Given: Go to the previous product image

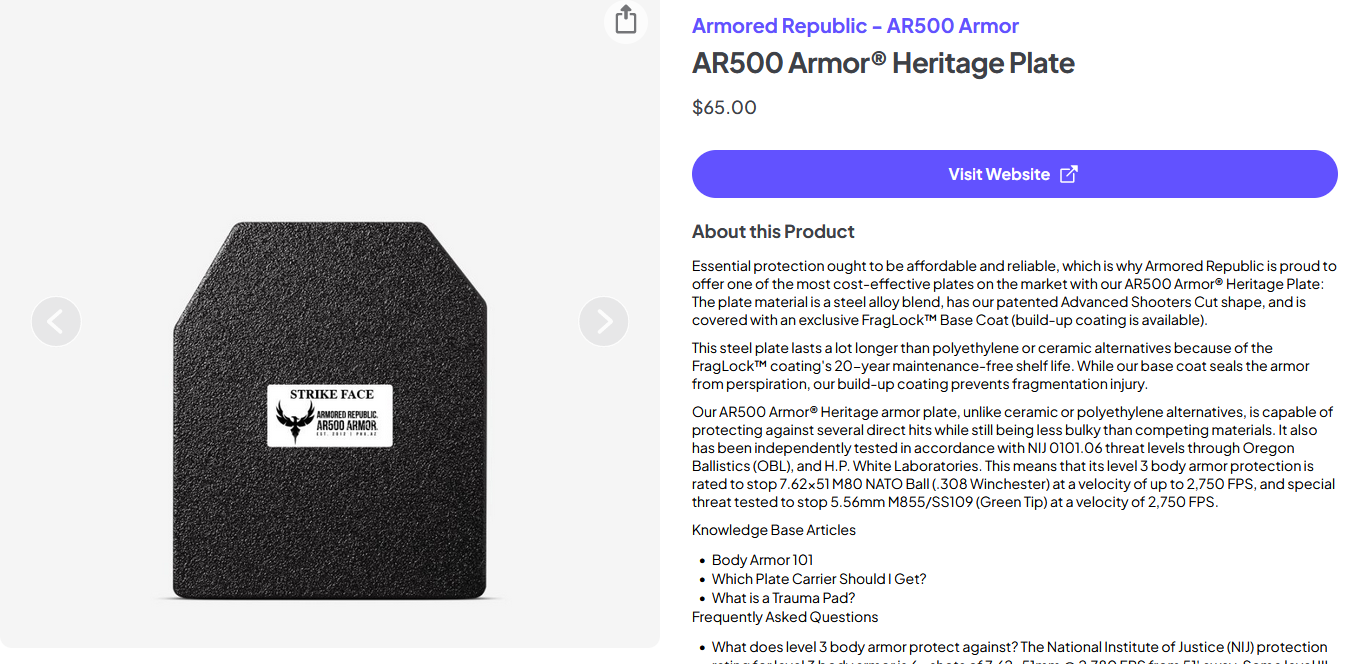Looking at the screenshot, I should point(56,322).
